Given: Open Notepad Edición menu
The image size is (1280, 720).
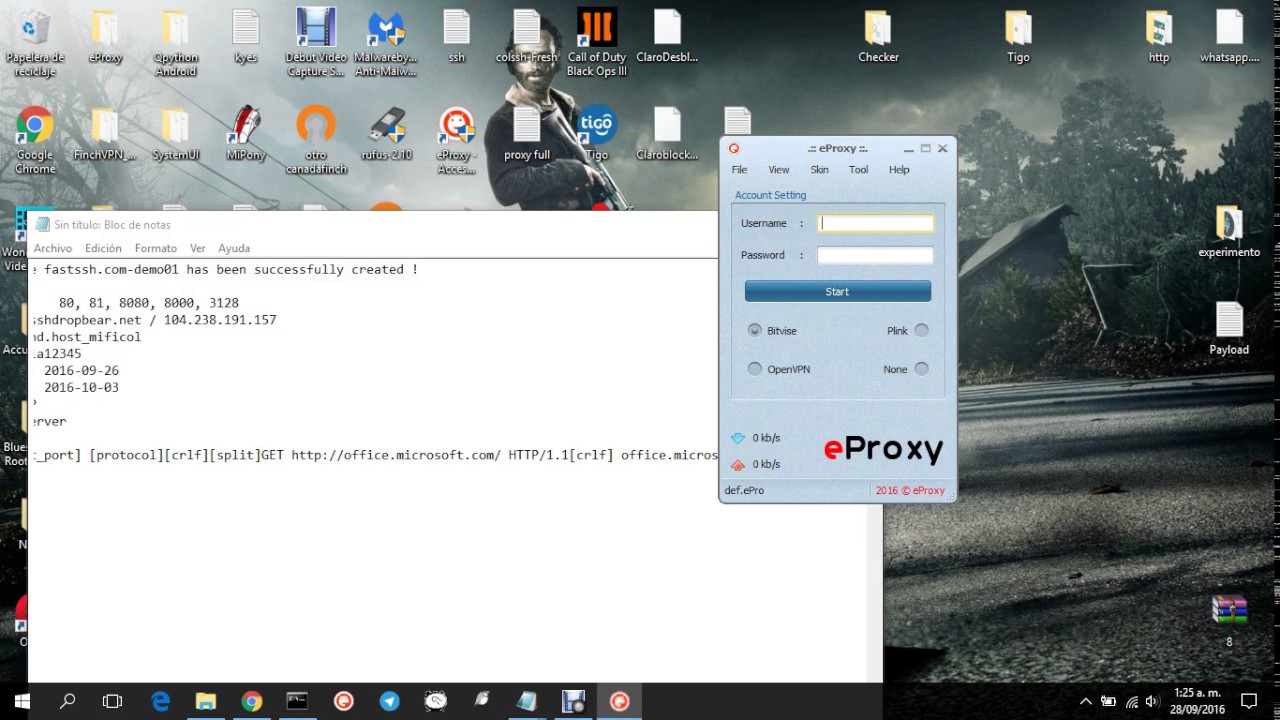Looking at the screenshot, I should (x=103, y=248).
